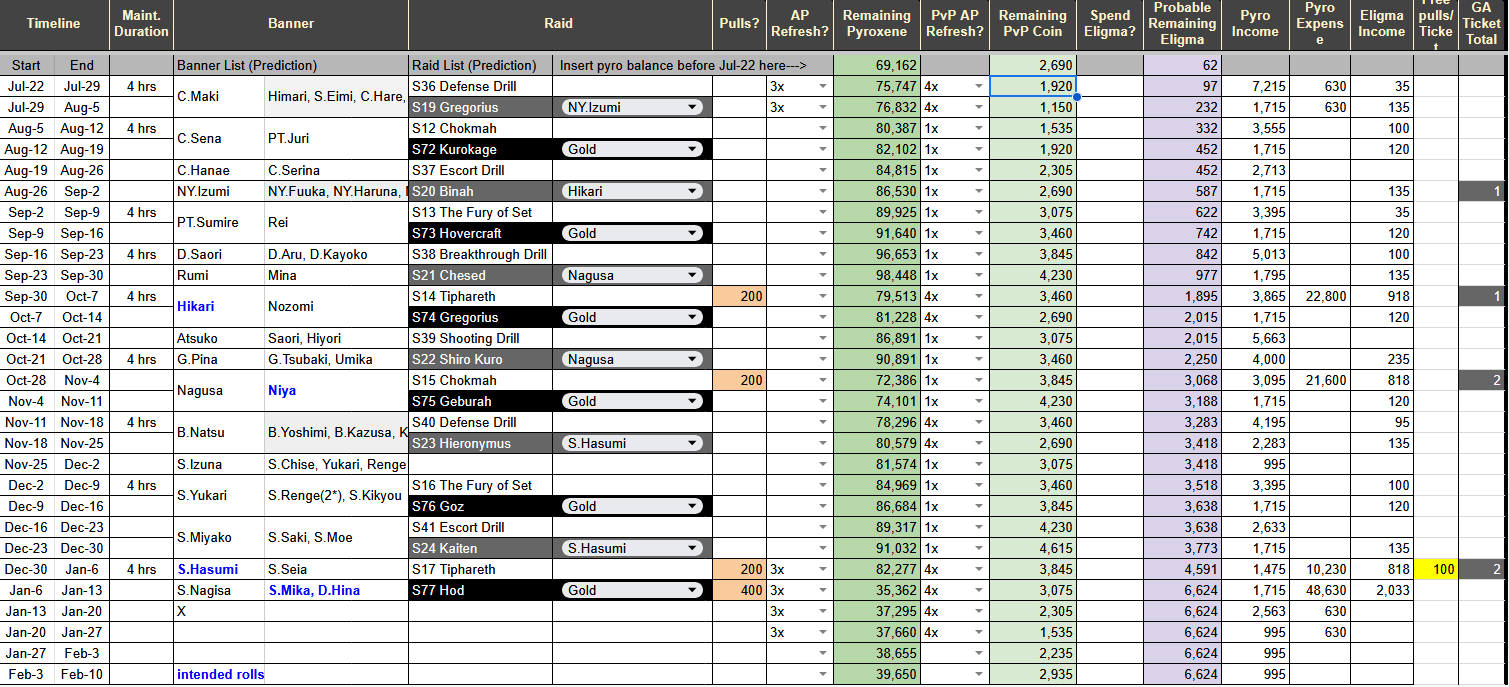This screenshot has width=1509, height=687.
Task: Click the 'G.Tsubaki, Umika' banner cell
Action: pos(336,360)
